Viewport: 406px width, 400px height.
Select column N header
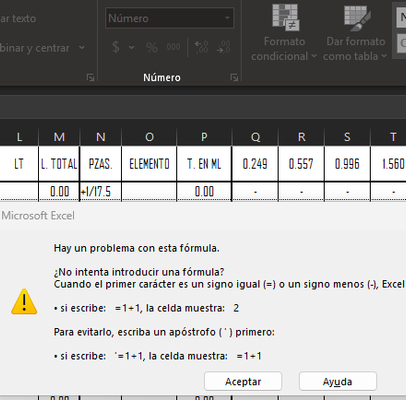[x=101, y=137]
